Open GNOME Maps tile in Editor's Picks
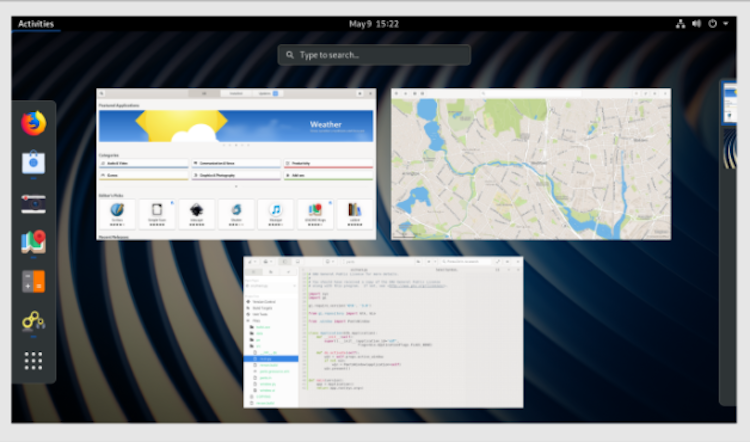This screenshot has height=442, width=750. [315, 214]
